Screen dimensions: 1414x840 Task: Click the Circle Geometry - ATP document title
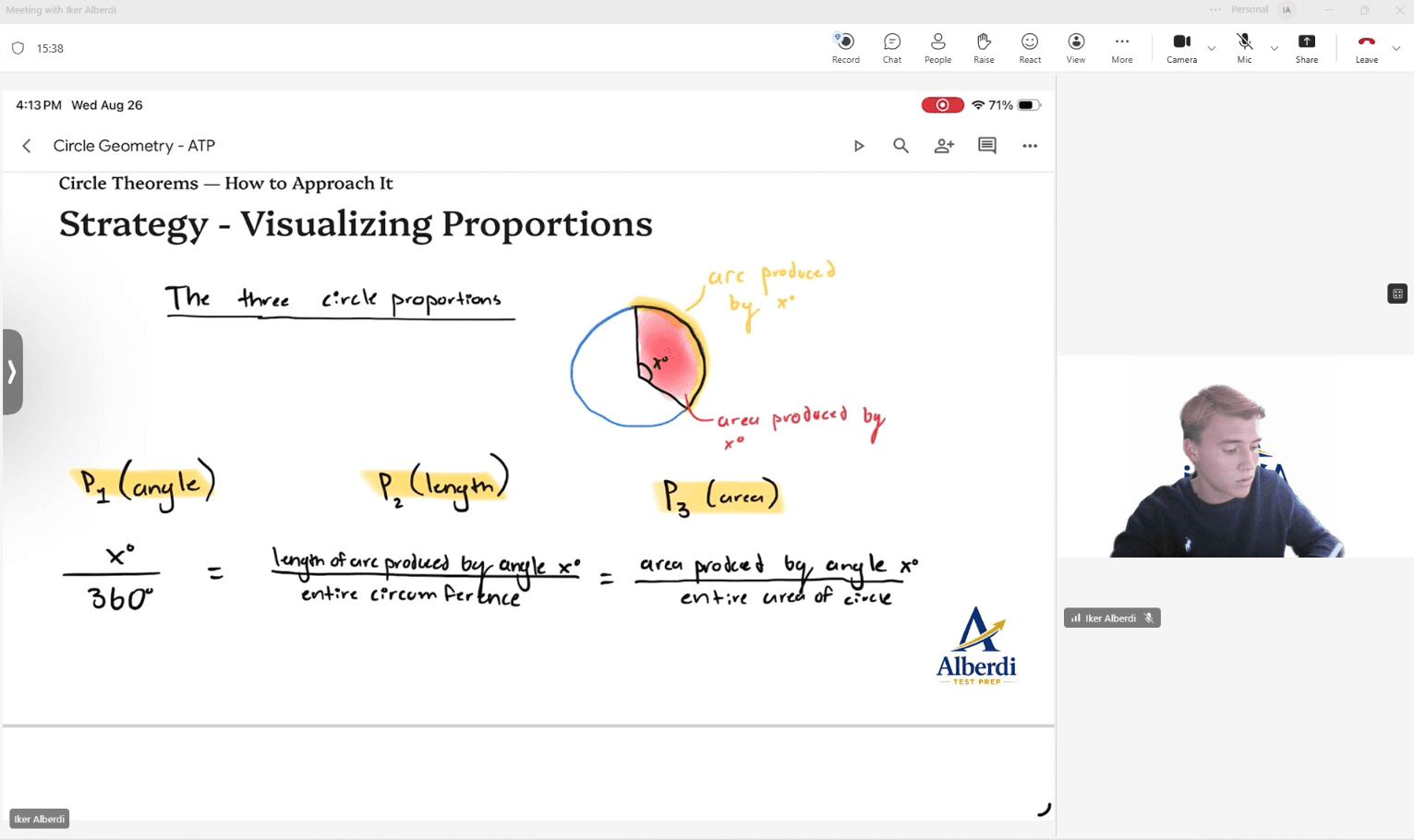point(134,146)
